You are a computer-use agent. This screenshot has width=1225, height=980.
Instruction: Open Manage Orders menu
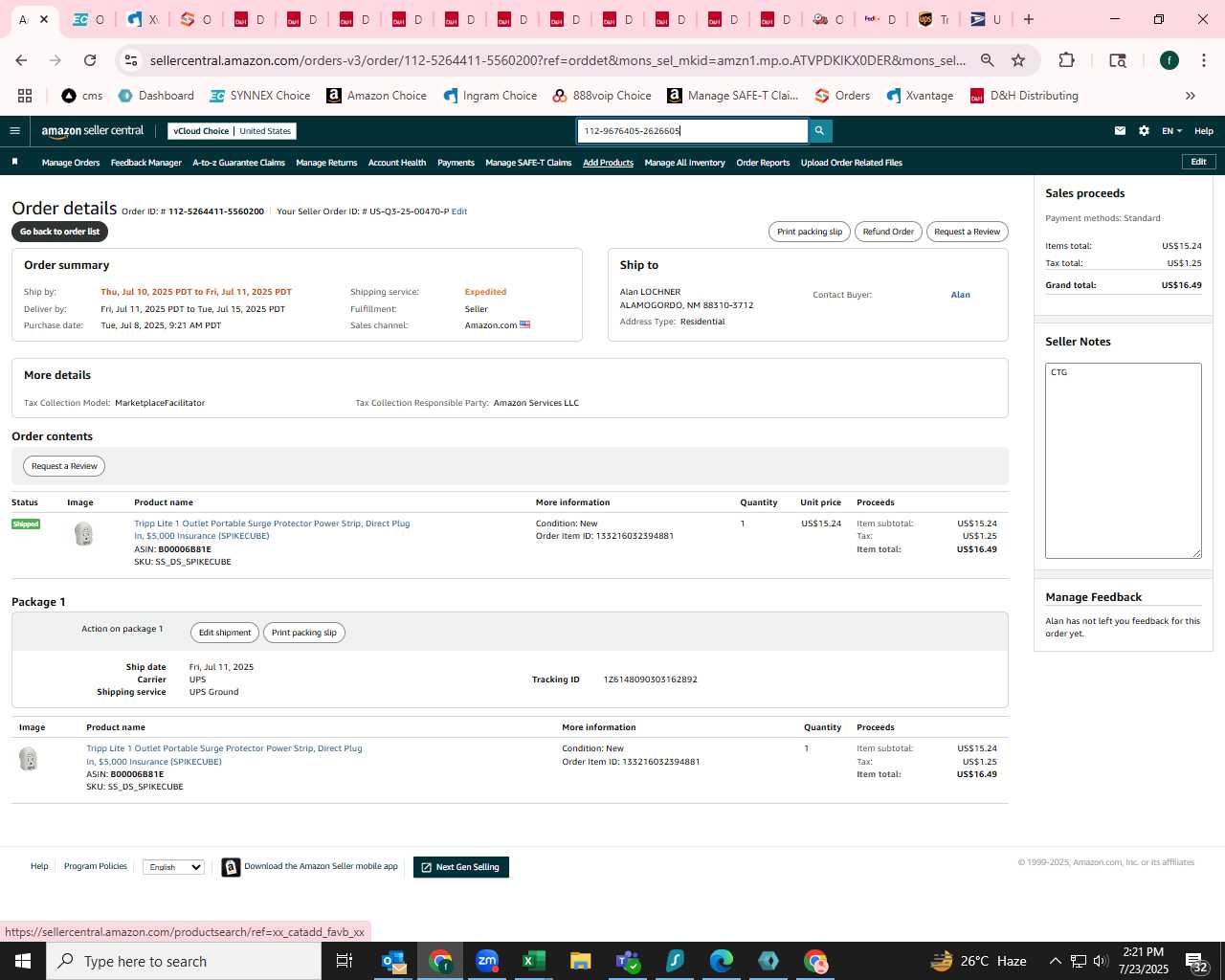tap(71, 163)
